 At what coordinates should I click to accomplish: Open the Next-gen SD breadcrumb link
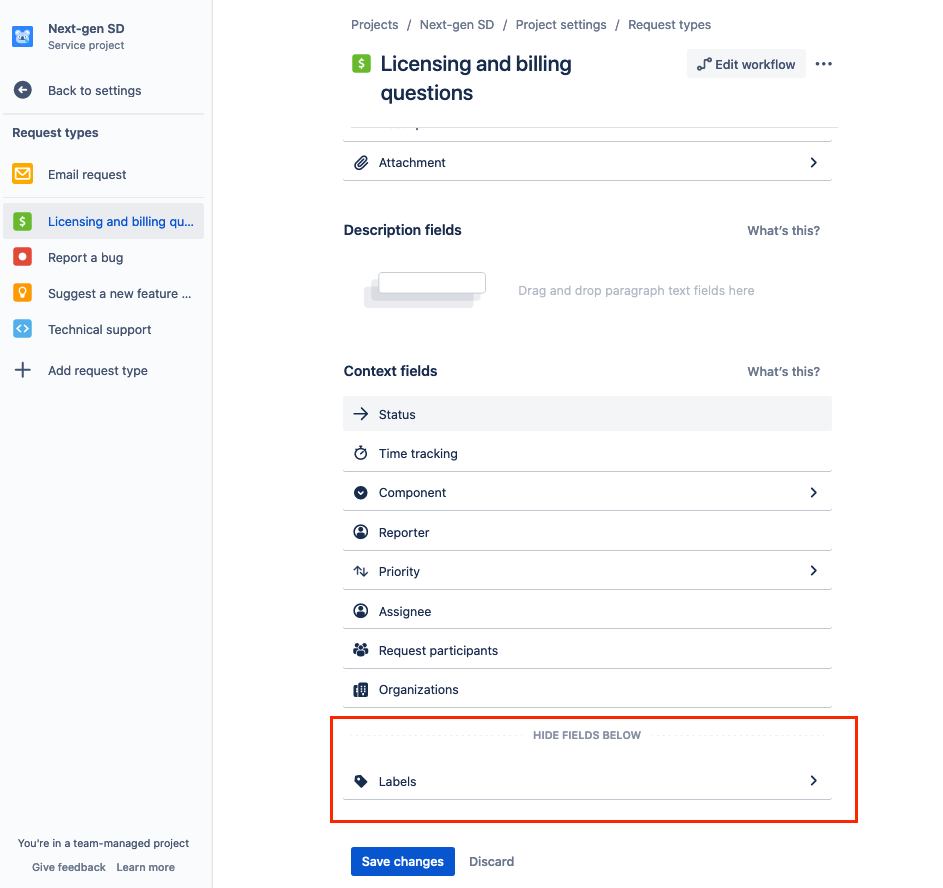(456, 25)
